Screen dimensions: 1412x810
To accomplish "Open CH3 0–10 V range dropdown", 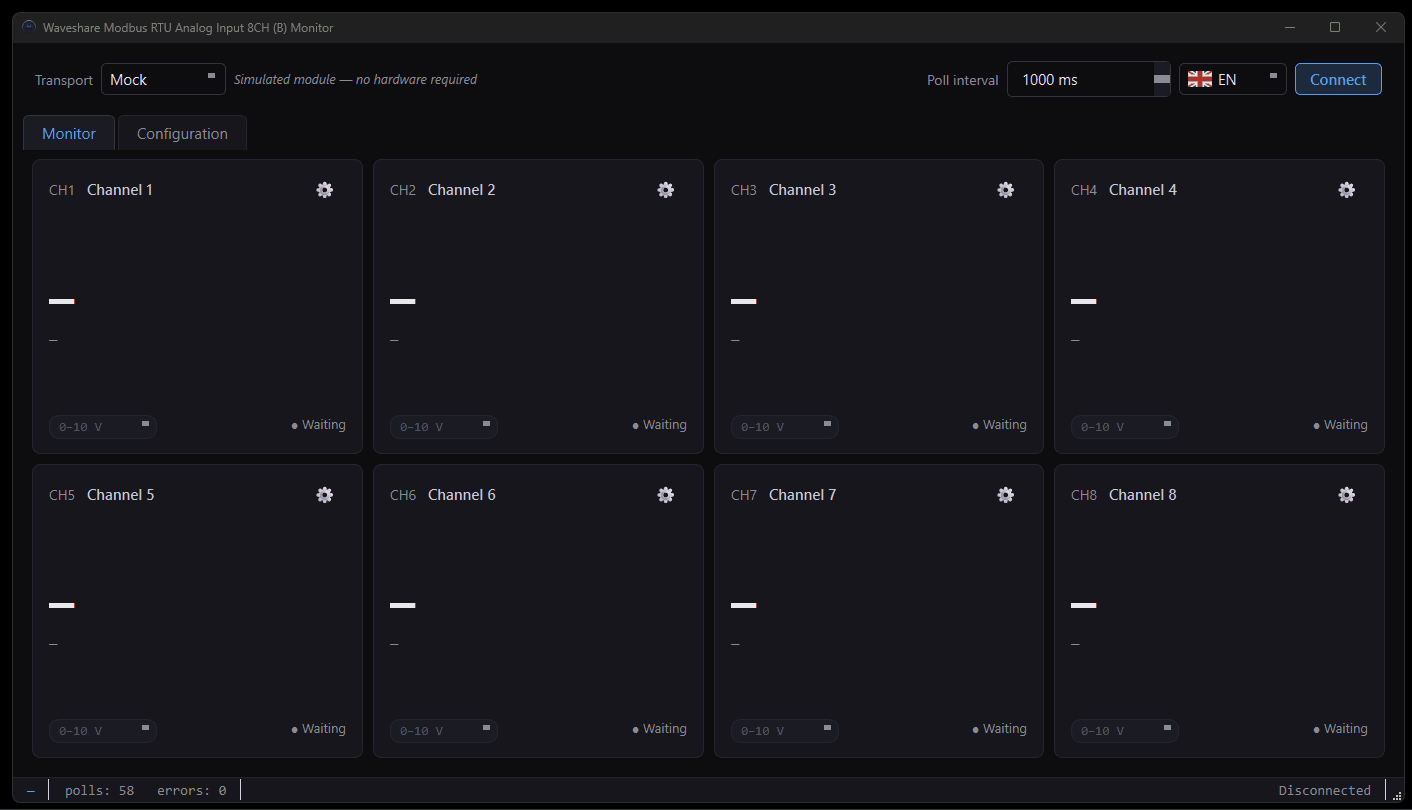I will point(785,427).
